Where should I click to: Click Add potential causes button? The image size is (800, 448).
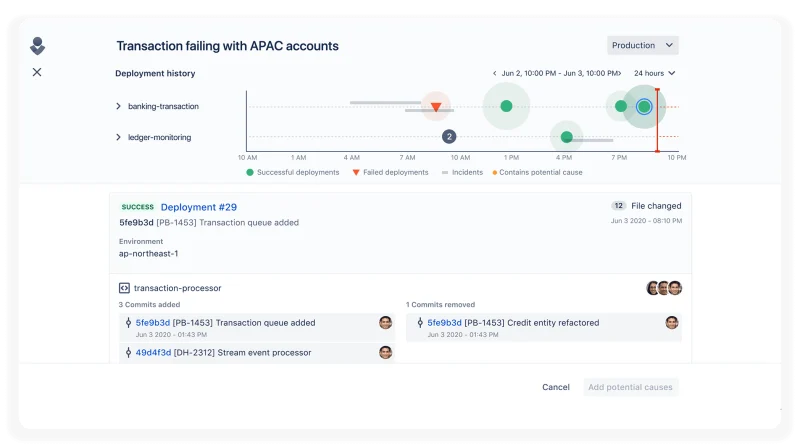(x=630, y=387)
